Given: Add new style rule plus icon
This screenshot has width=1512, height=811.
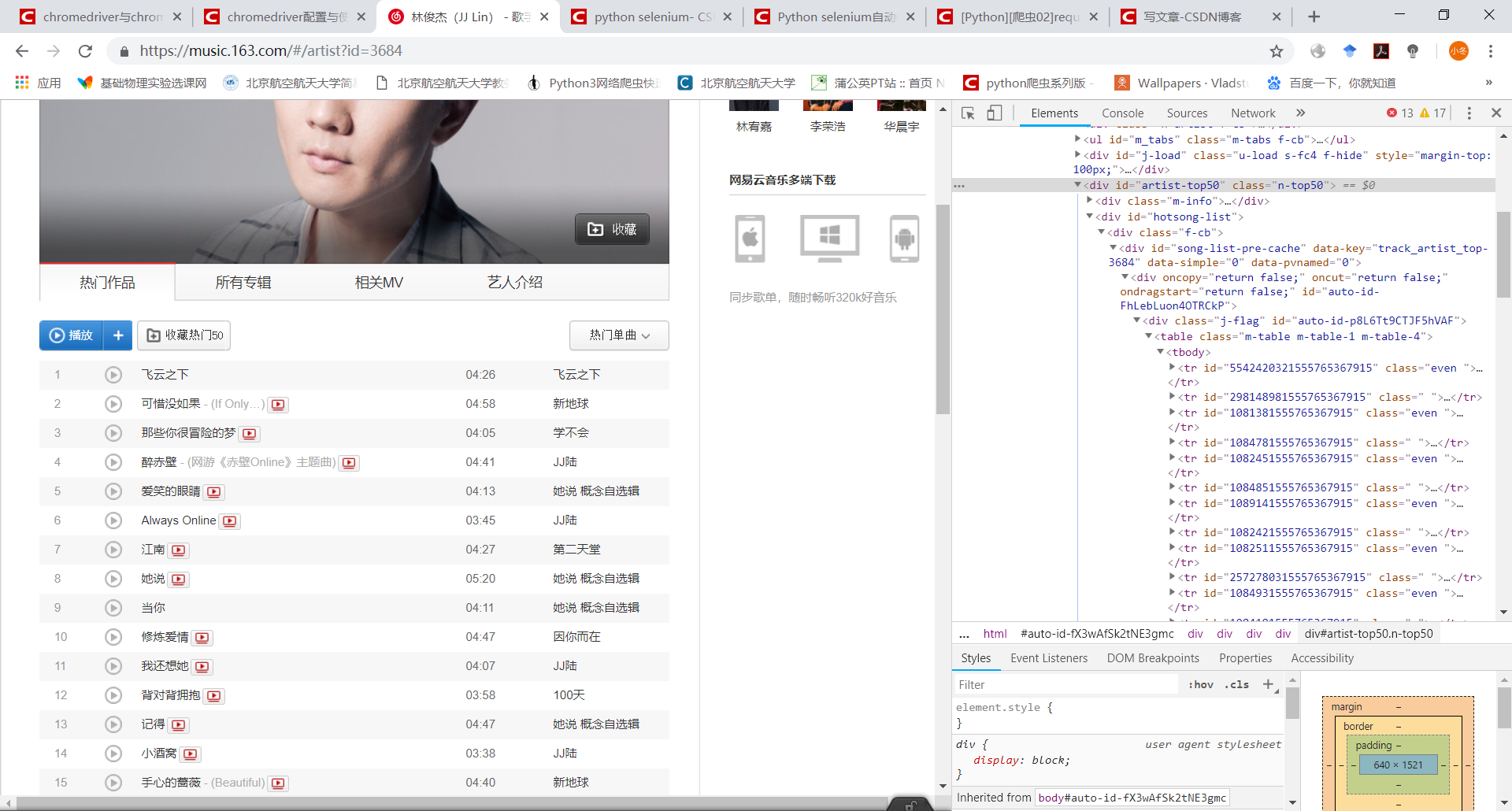Looking at the screenshot, I should (1268, 685).
